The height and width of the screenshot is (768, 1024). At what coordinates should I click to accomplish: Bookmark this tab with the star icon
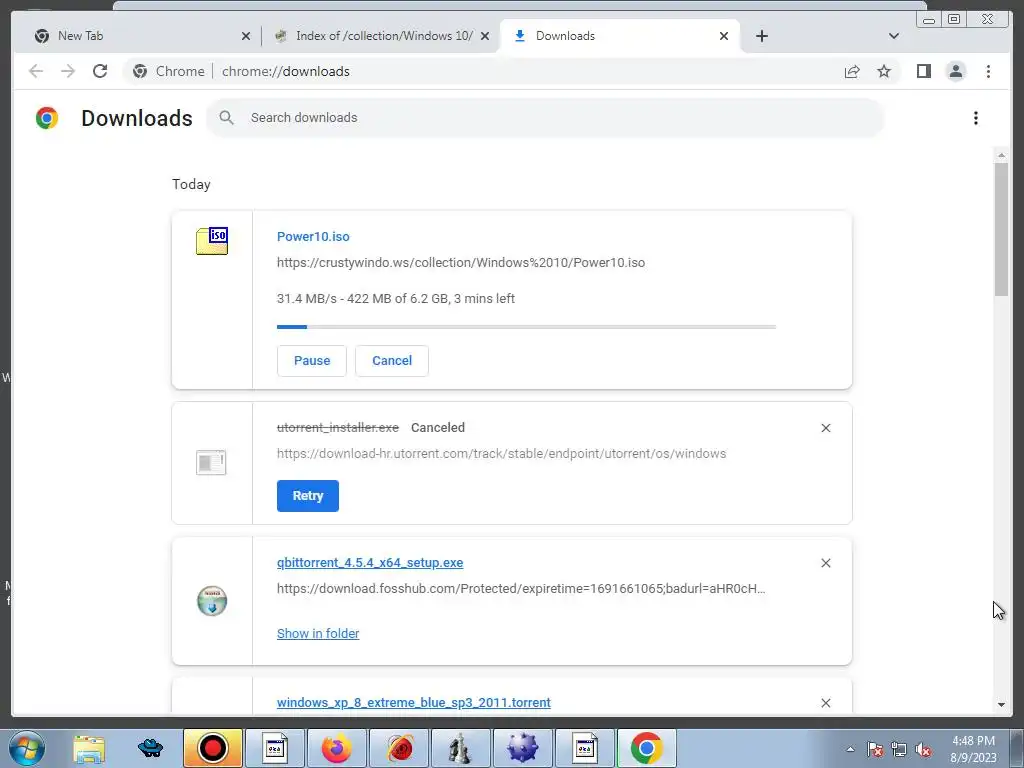tap(884, 71)
